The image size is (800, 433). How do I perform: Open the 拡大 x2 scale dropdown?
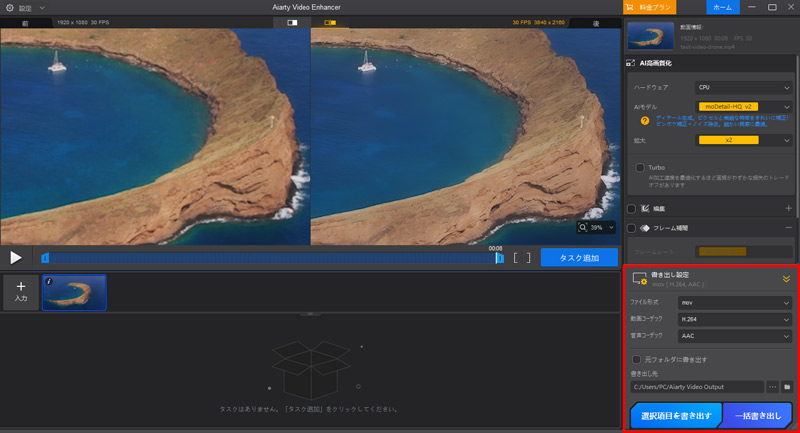[744, 140]
